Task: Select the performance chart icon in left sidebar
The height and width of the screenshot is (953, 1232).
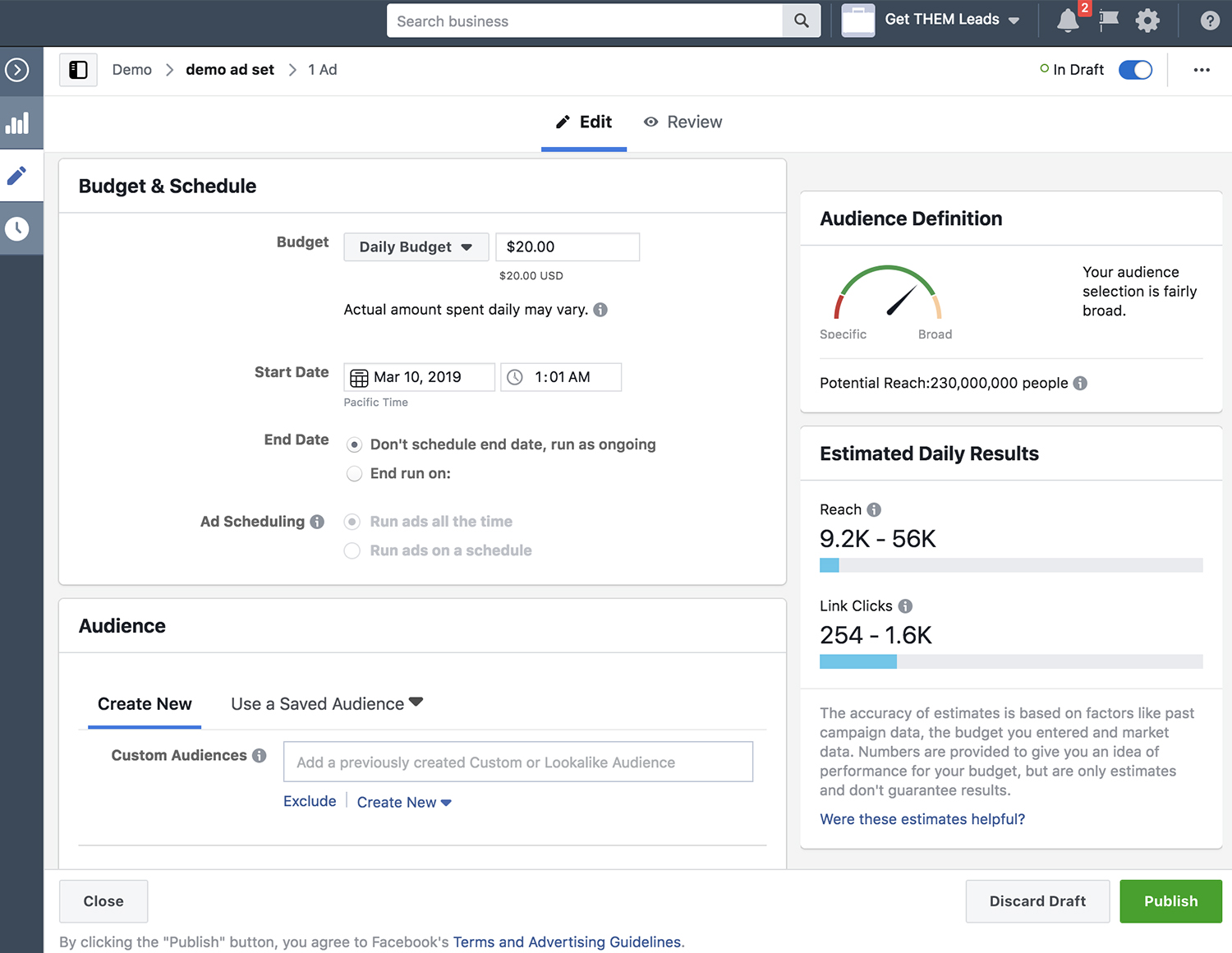Action: click(x=21, y=122)
